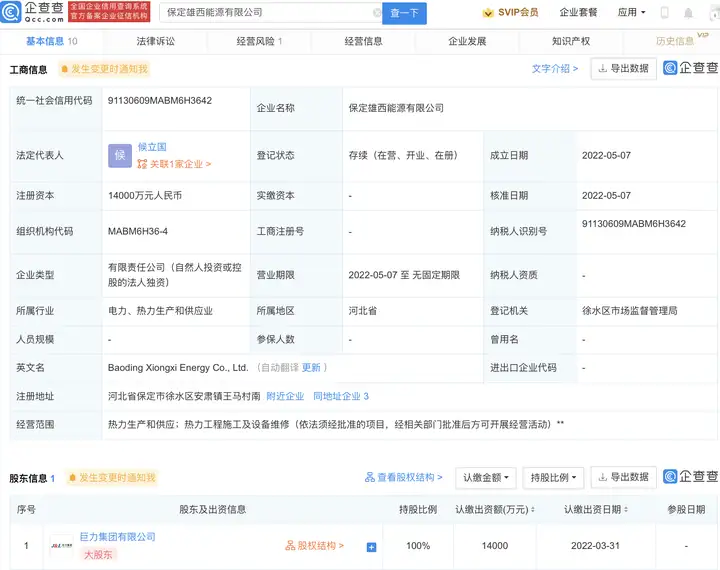Clear the search box with the X icon
The image size is (720, 570).
377,13
